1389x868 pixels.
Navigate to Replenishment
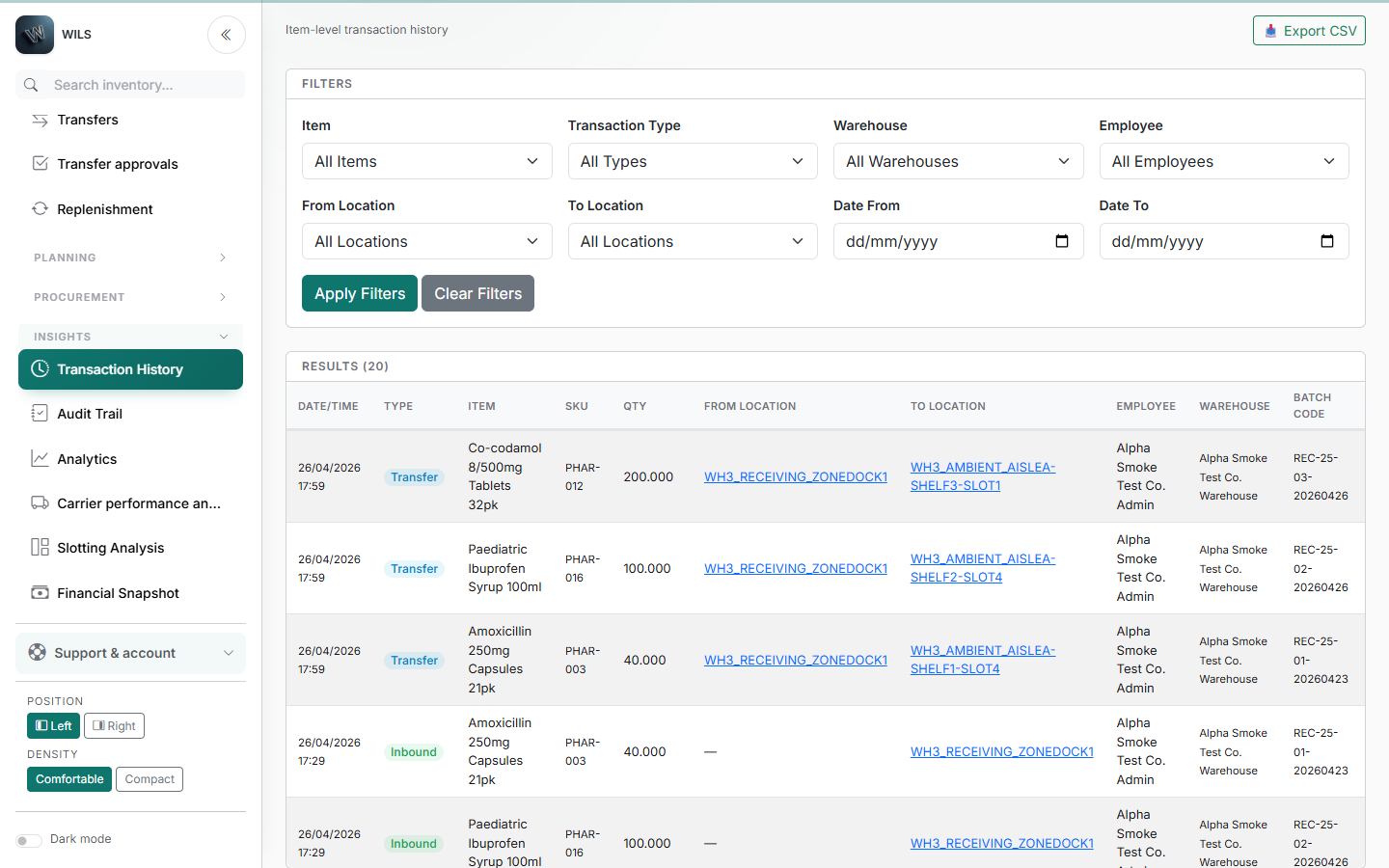click(130, 209)
